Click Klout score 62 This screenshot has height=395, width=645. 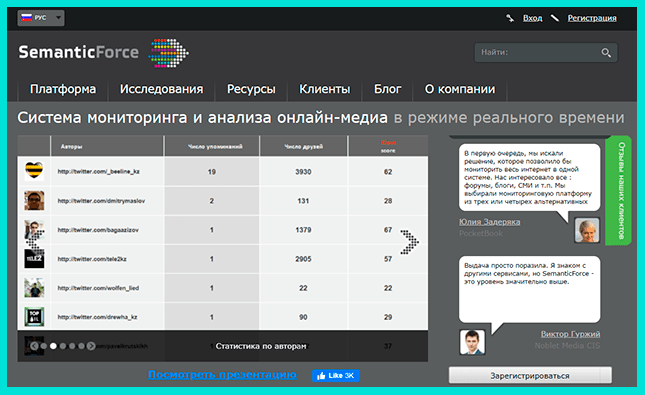coord(388,172)
